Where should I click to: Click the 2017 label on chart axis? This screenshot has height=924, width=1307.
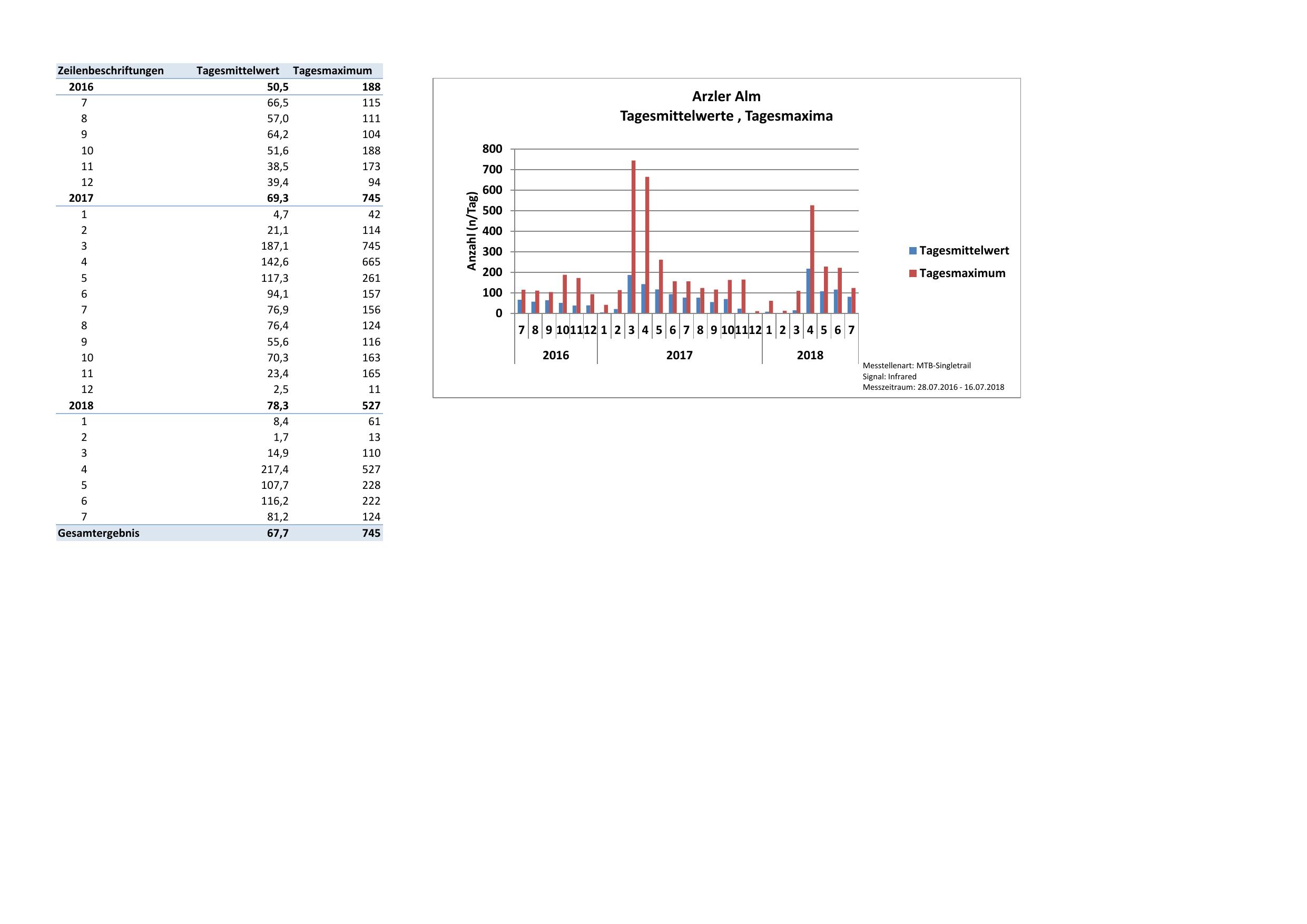coord(679,355)
